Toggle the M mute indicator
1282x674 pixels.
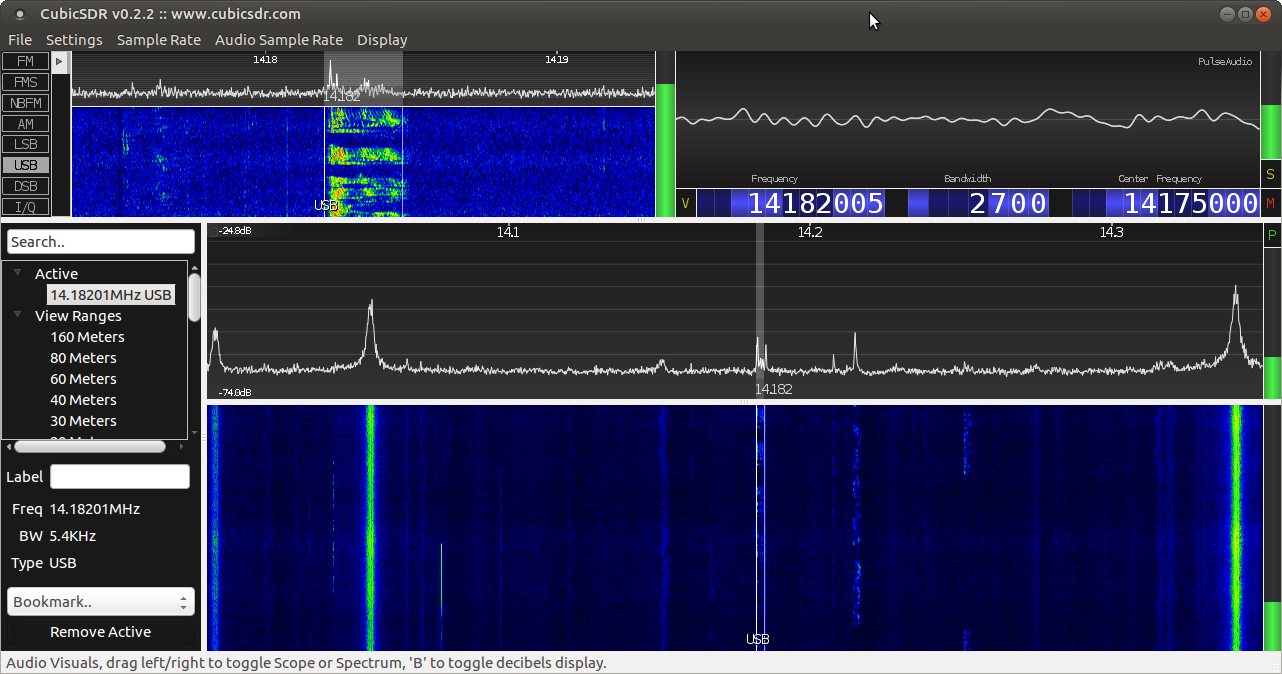coord(1271,200)
